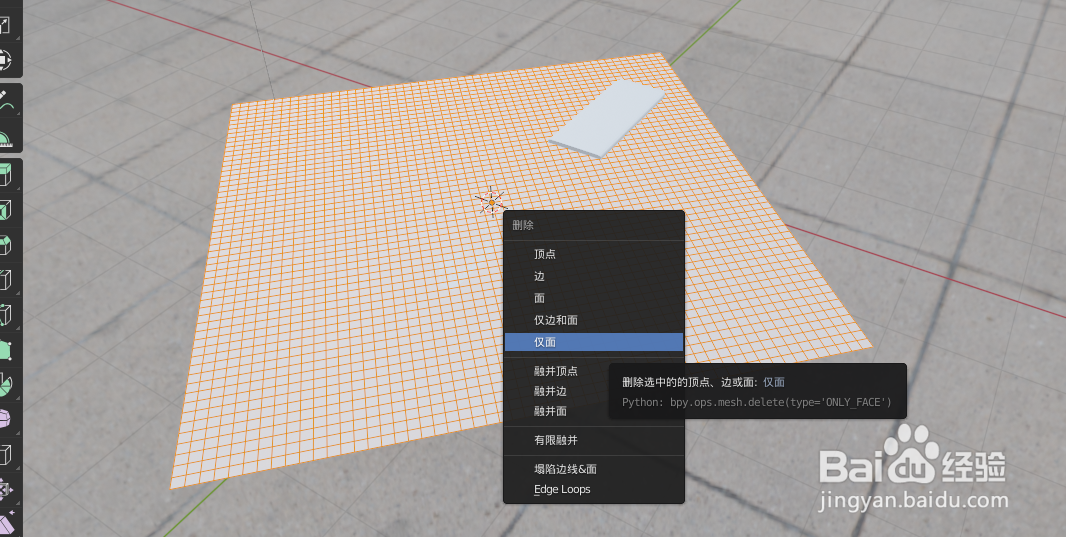Activate the Spin tool
Viewport: 1066px width, 537px height.
click(x=4, y=385)
